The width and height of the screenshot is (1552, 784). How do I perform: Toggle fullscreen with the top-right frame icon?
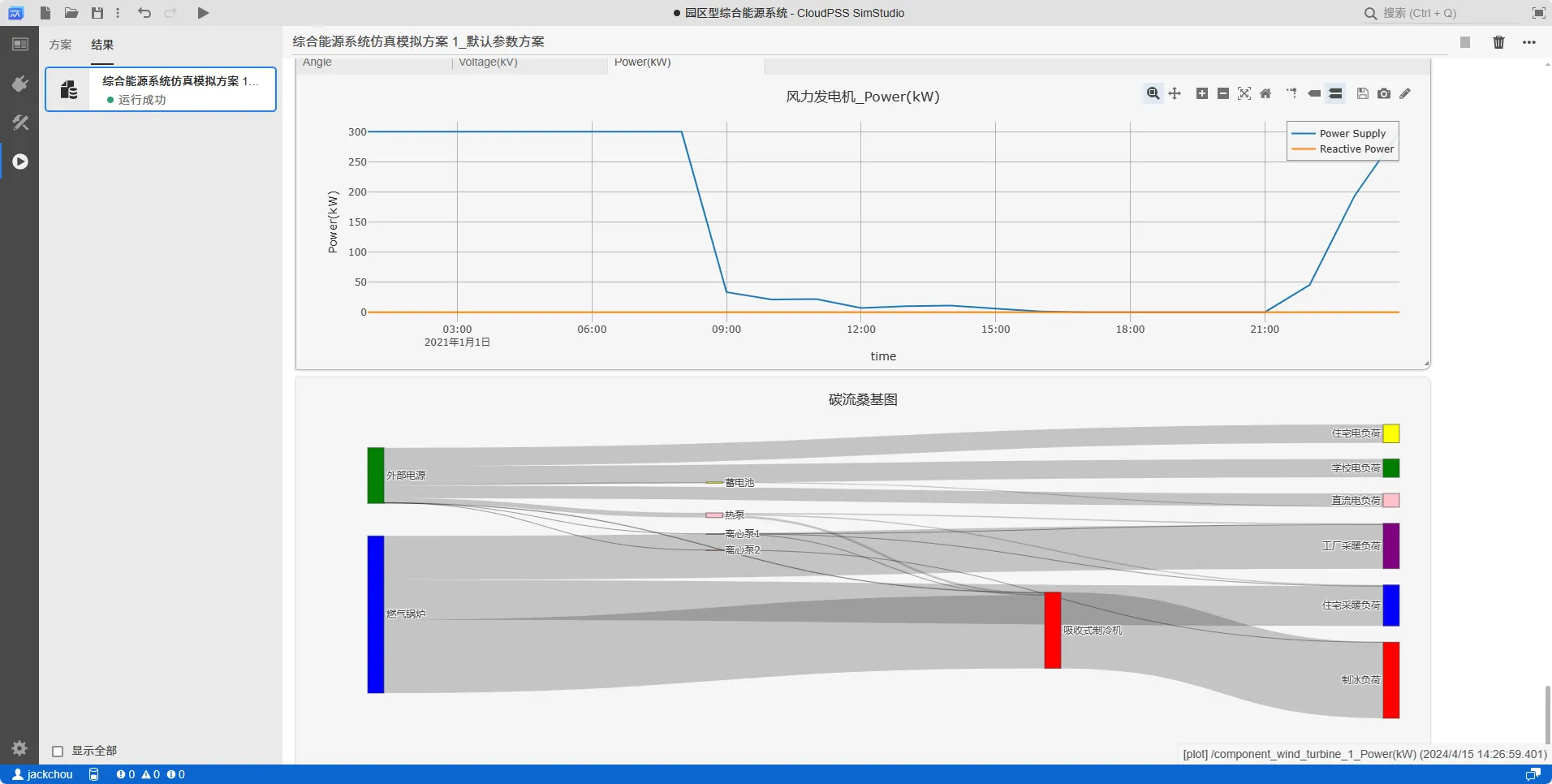pyautogui.click(x=1538, y=13)
